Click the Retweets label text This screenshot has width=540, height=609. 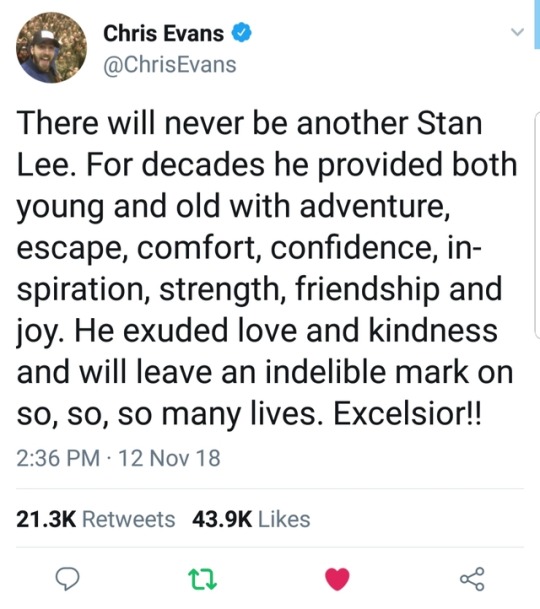tap(129, 520)
